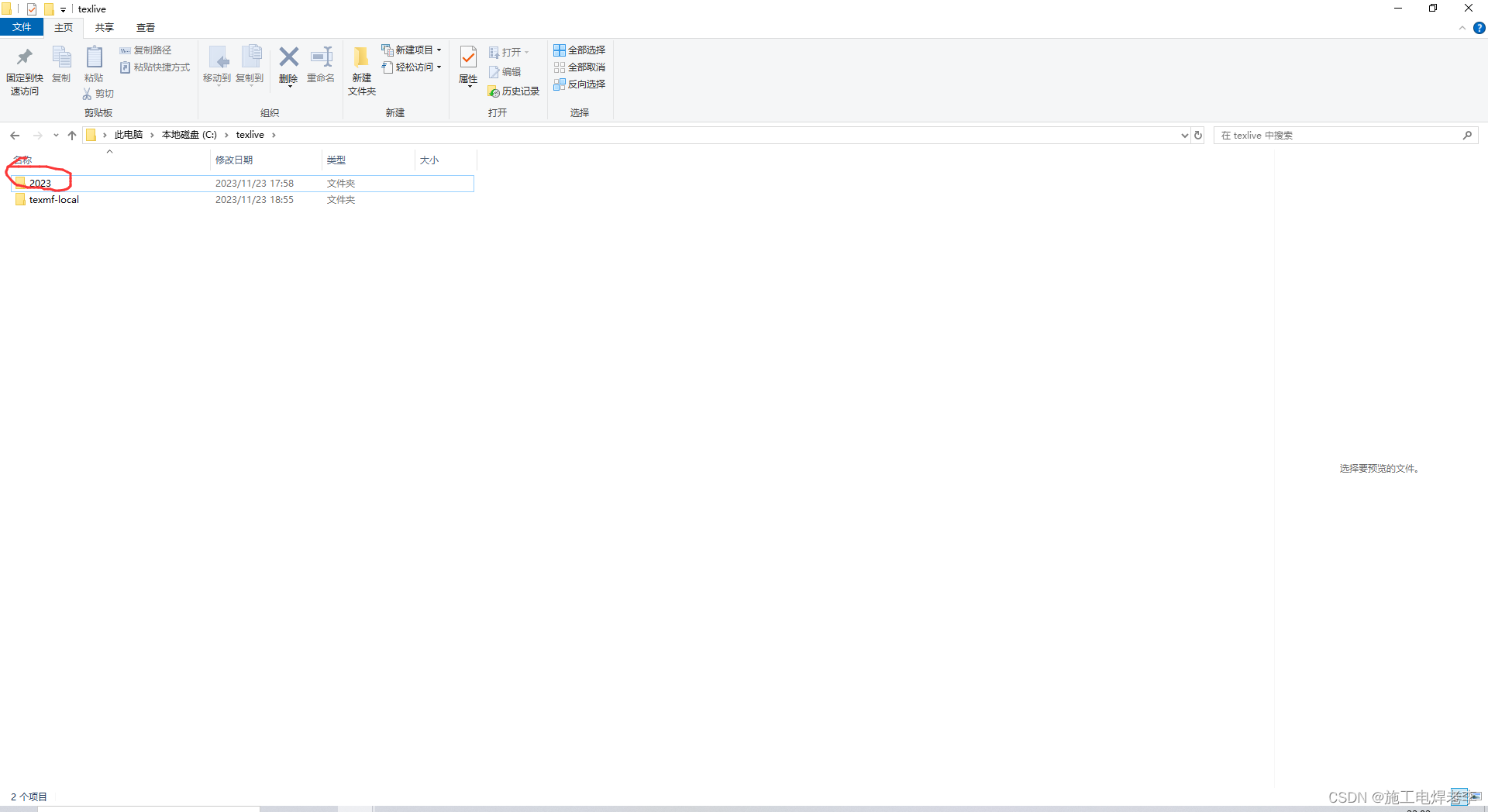Click date 2023/11/23 18:55 cell
The image size is (1488, 812).
(254, 200)
